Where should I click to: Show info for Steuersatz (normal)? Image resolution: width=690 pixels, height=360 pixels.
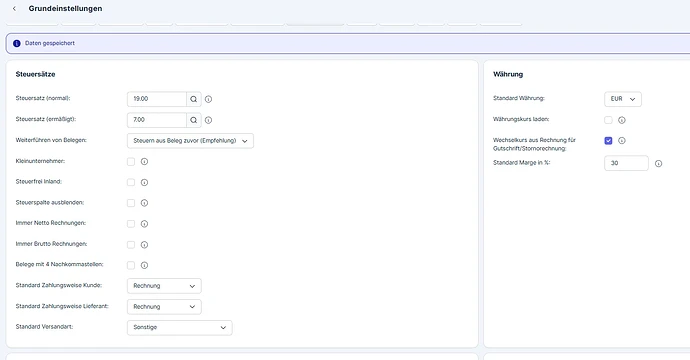[209, 99]
